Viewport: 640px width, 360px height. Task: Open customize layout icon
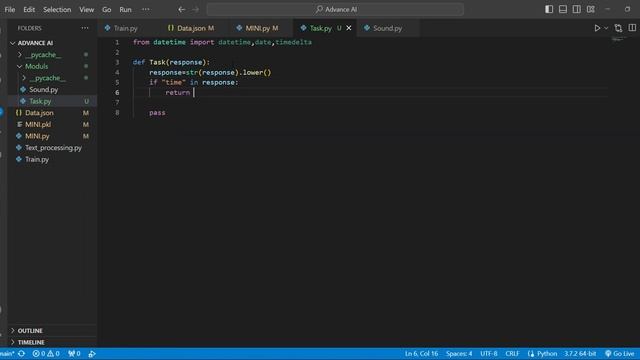[x=591, y=9]
